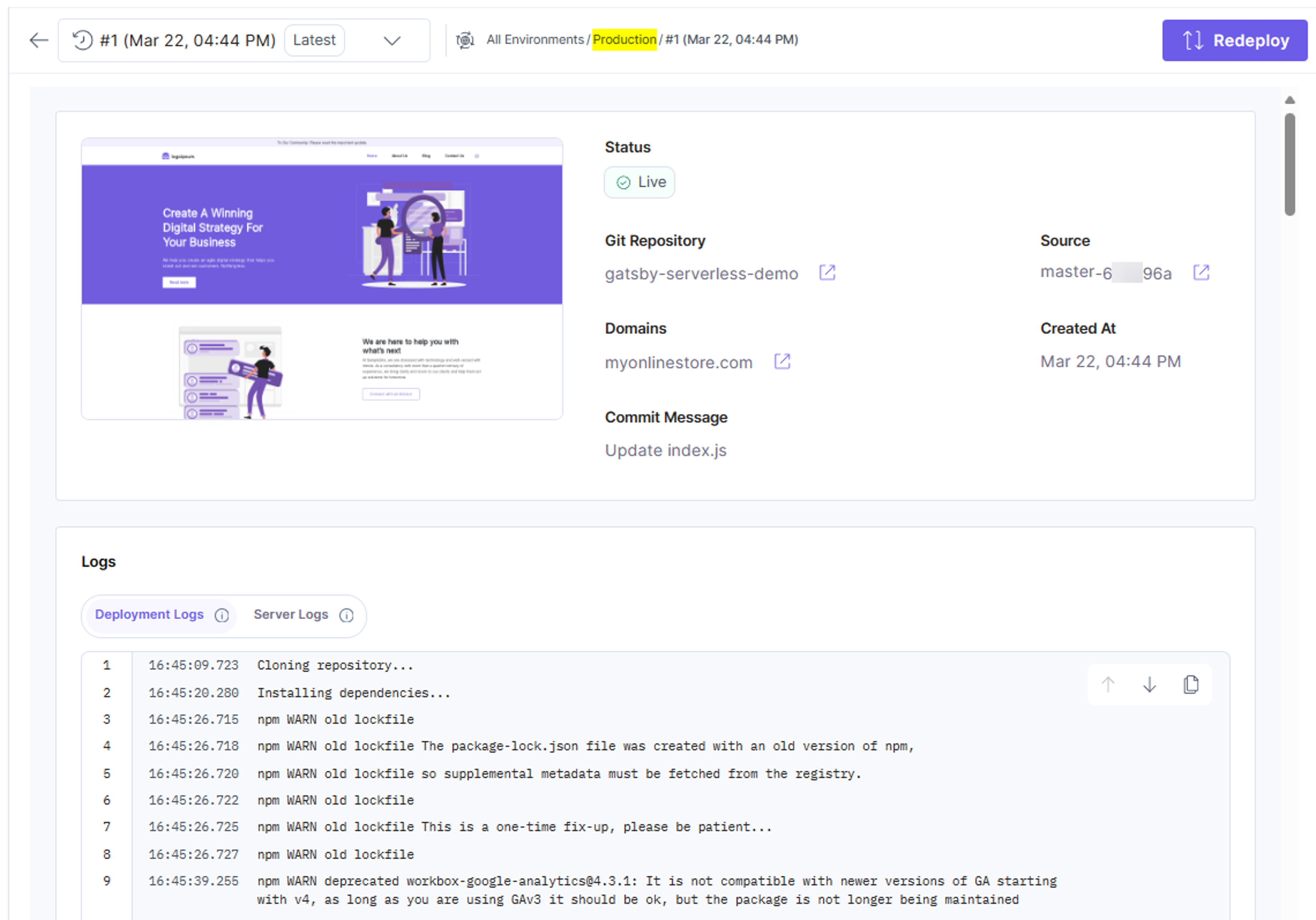This screenshot has height=920, width=1316.
Task: Click the deployment history clock icon
Action: pos(83,40)
